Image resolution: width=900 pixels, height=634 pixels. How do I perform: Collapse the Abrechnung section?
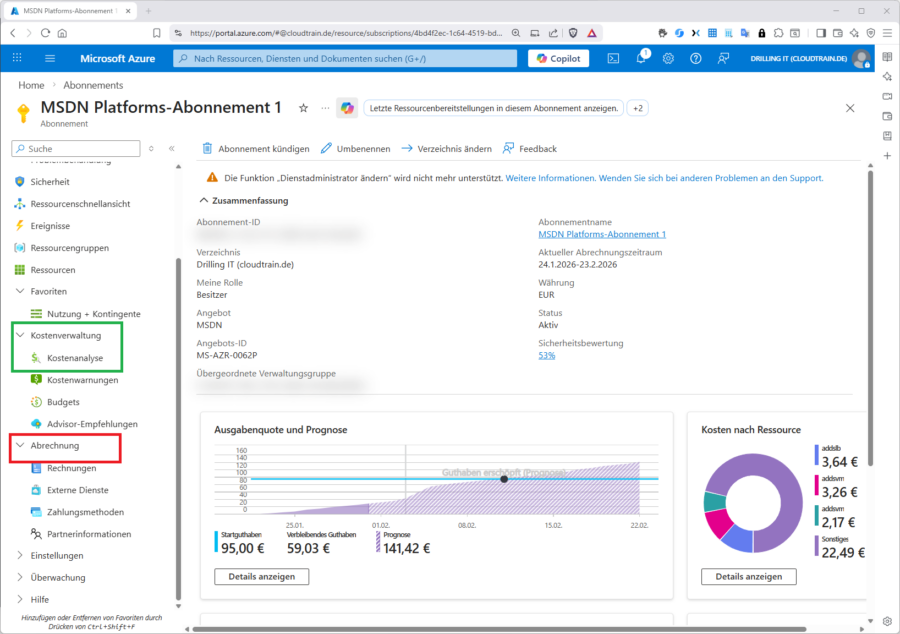coord(20,446)
